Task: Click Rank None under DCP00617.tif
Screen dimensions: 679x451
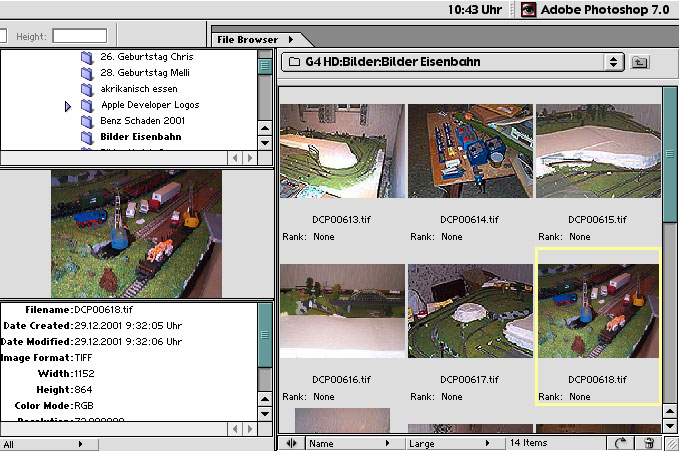Action: [x=436, y=397]
